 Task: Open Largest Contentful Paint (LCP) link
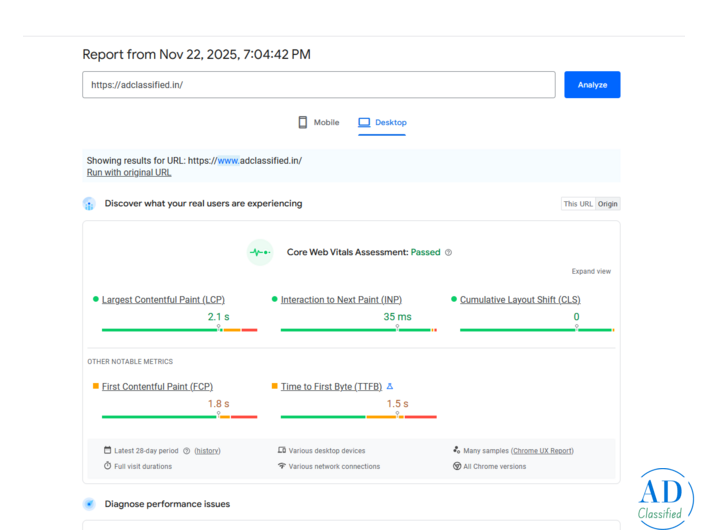[163, 300]
